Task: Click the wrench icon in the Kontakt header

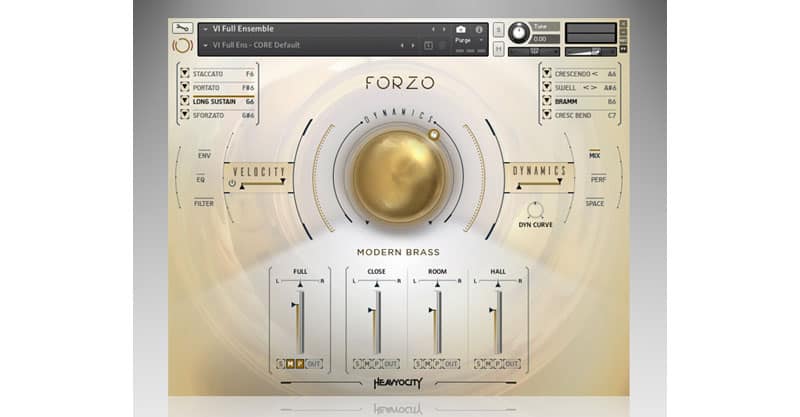Action: 181,28
